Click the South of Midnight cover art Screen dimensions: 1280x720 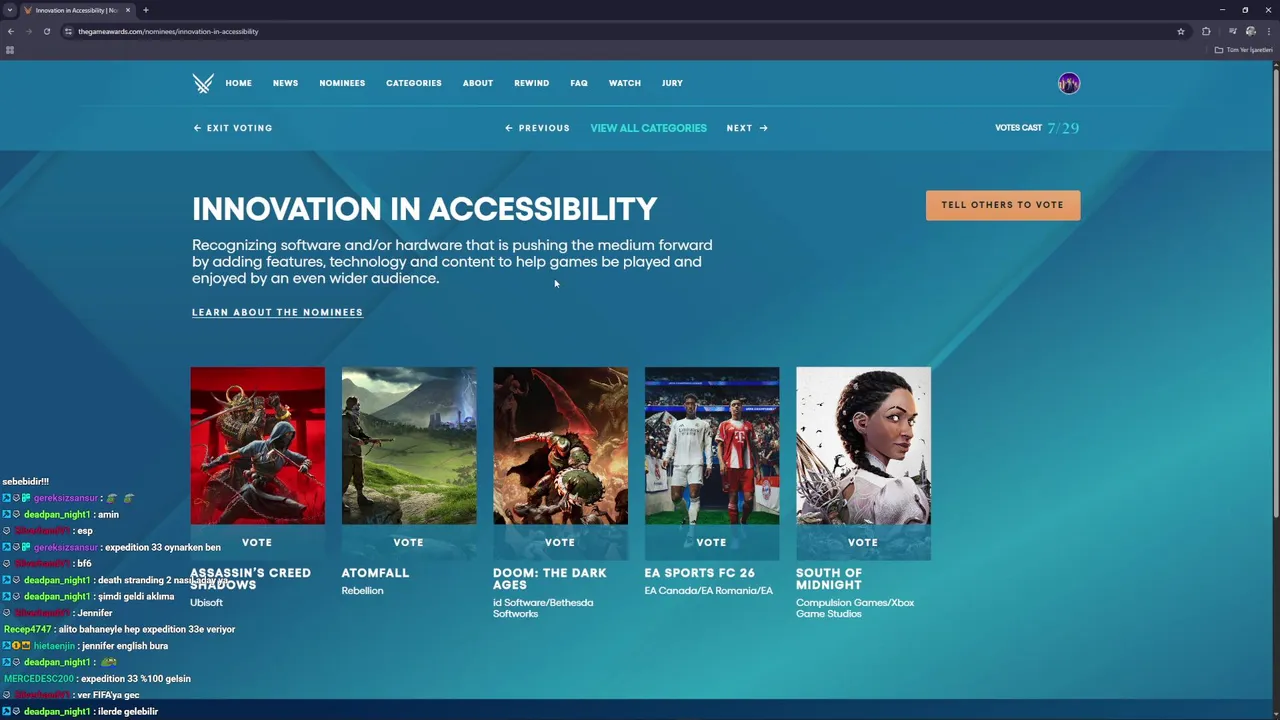[863, 445]
